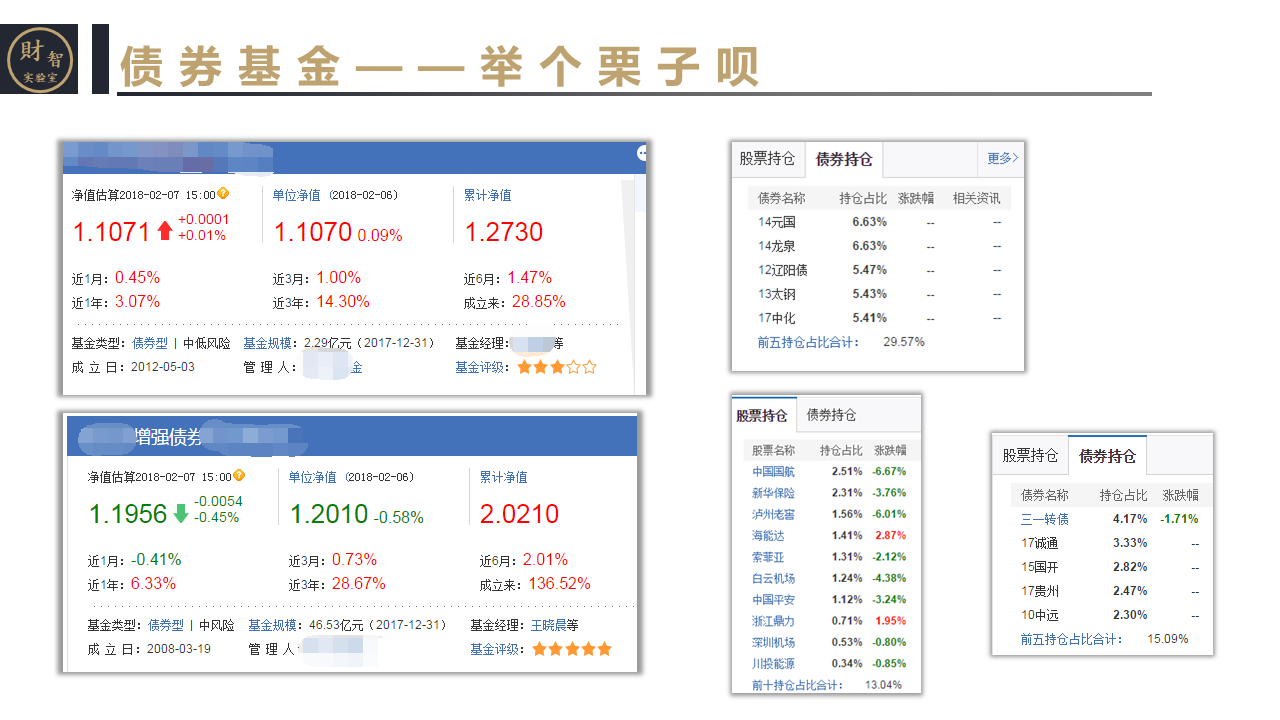Viewport: 1280px width, 720px height.
Task: Click 基金评级 link beside five stars
Action: [x=497, y=649]
